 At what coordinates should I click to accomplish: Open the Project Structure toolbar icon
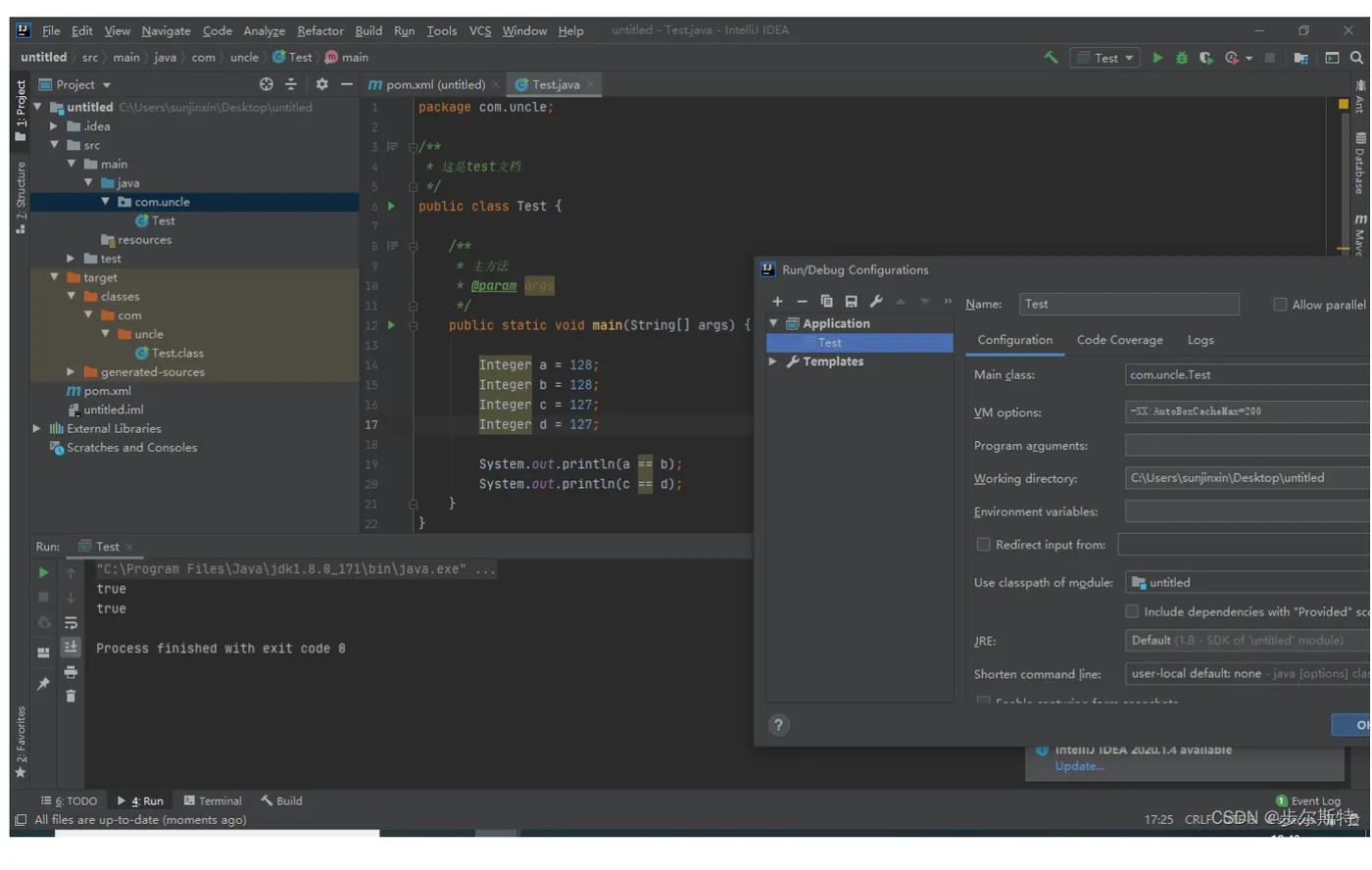1300,58
